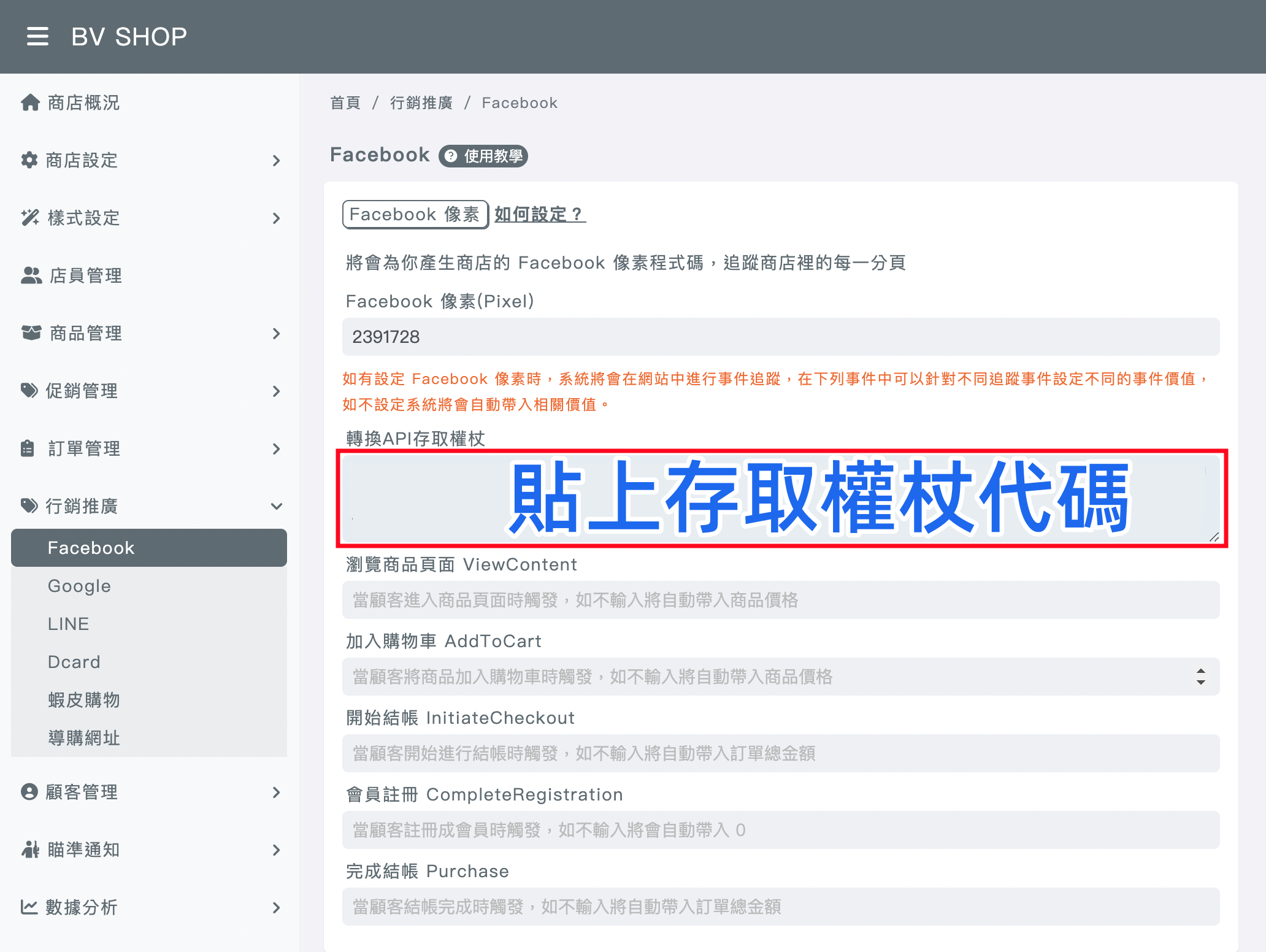1266x952 pixels.
Task: Click the magic wand icon for 樣式設定
Action: [x=30, y=218]
